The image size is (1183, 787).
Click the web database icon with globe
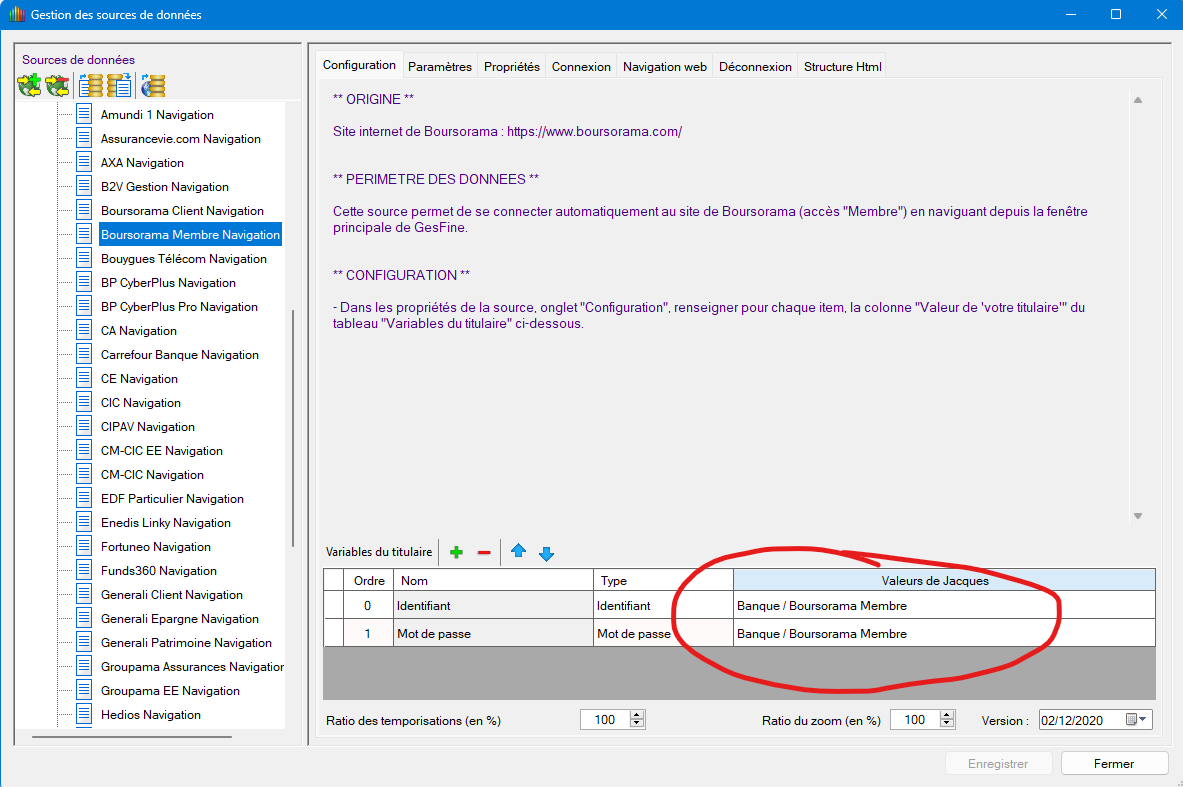(153, 85)
